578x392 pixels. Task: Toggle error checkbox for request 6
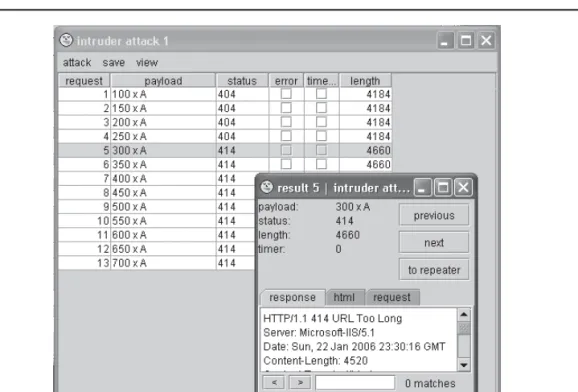(x=286, y=164)
